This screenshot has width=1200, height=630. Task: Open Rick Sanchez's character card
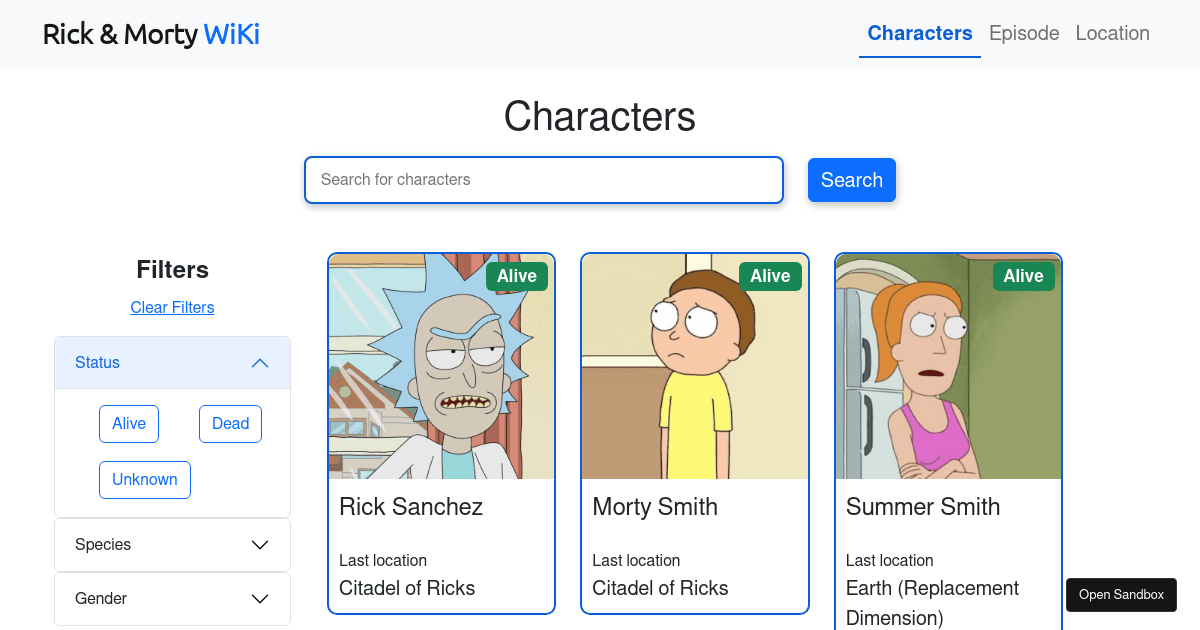point(441,432)
